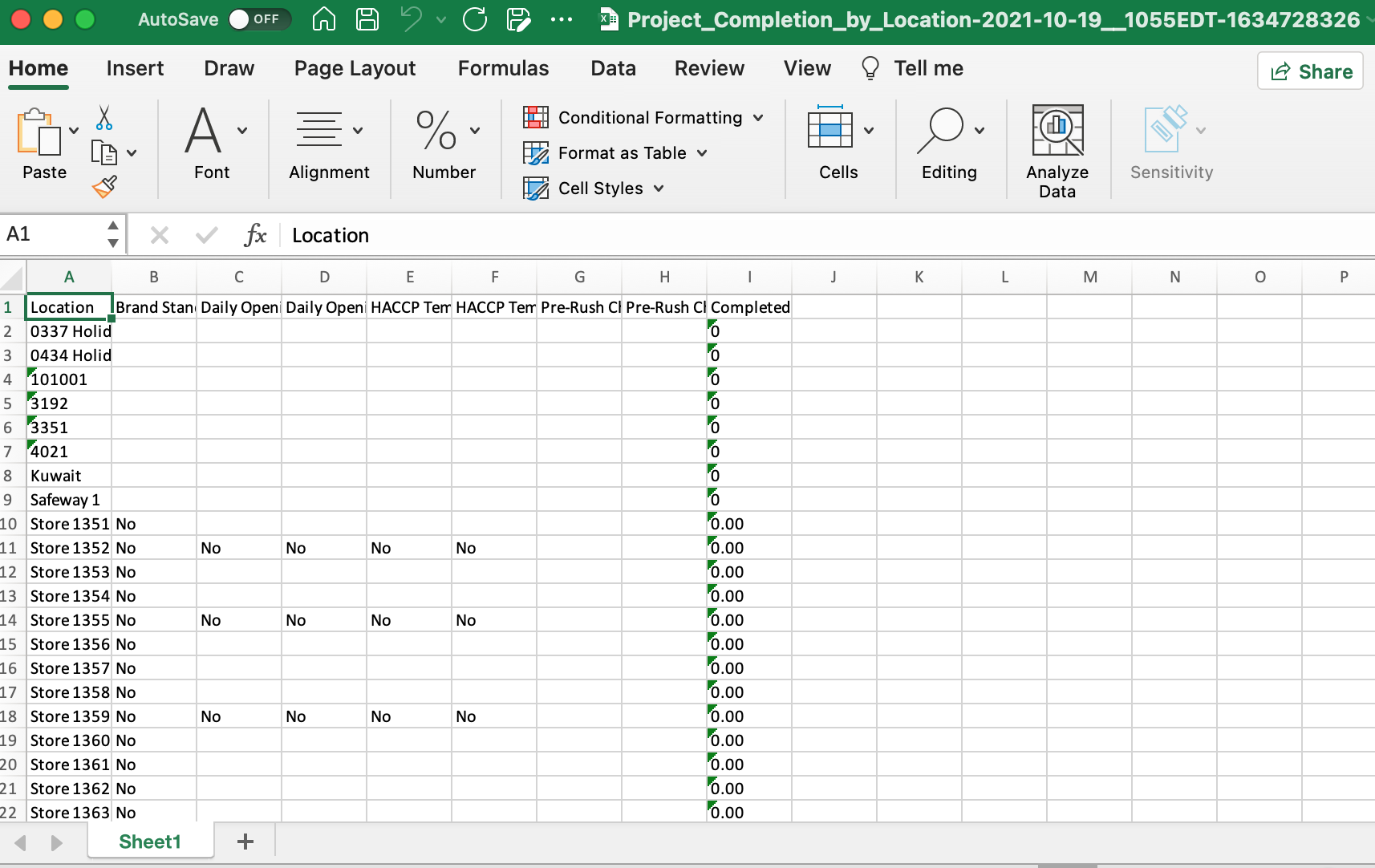Click the Share button
1375x868 pixels.
tap(1309, 71)
